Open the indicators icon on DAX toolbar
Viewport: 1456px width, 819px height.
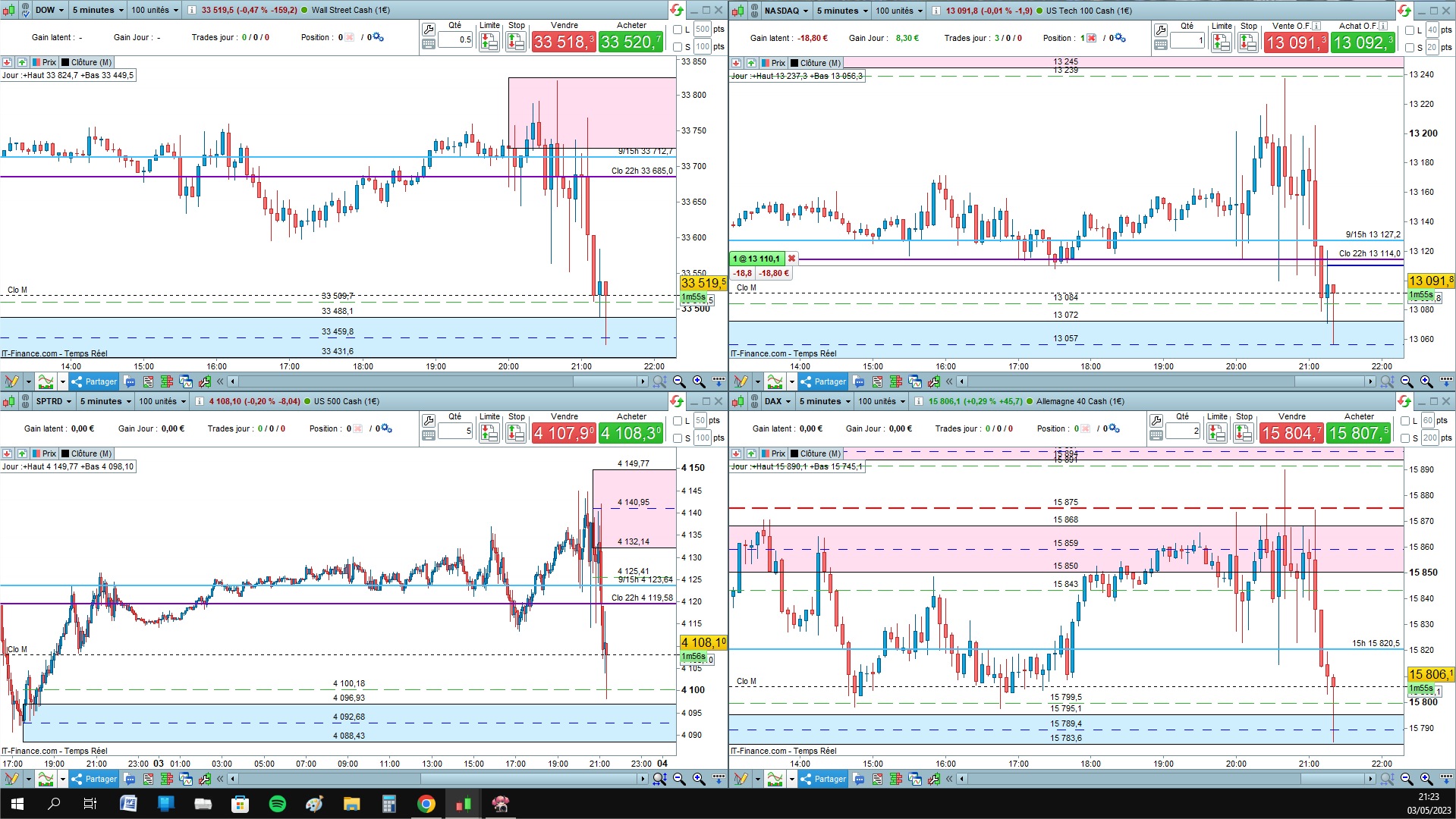point(775,779)
